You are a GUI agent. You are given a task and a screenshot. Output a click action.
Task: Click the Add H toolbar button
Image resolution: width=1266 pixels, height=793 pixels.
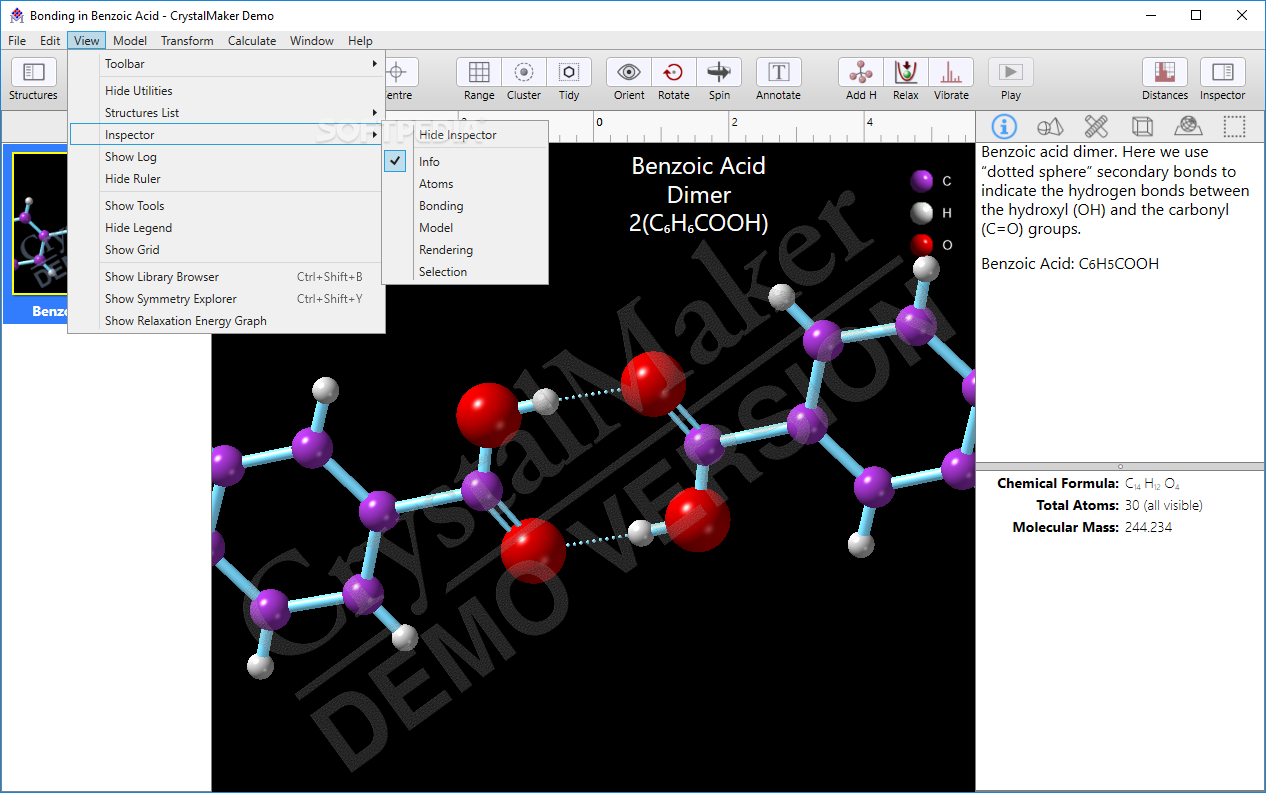861,80
